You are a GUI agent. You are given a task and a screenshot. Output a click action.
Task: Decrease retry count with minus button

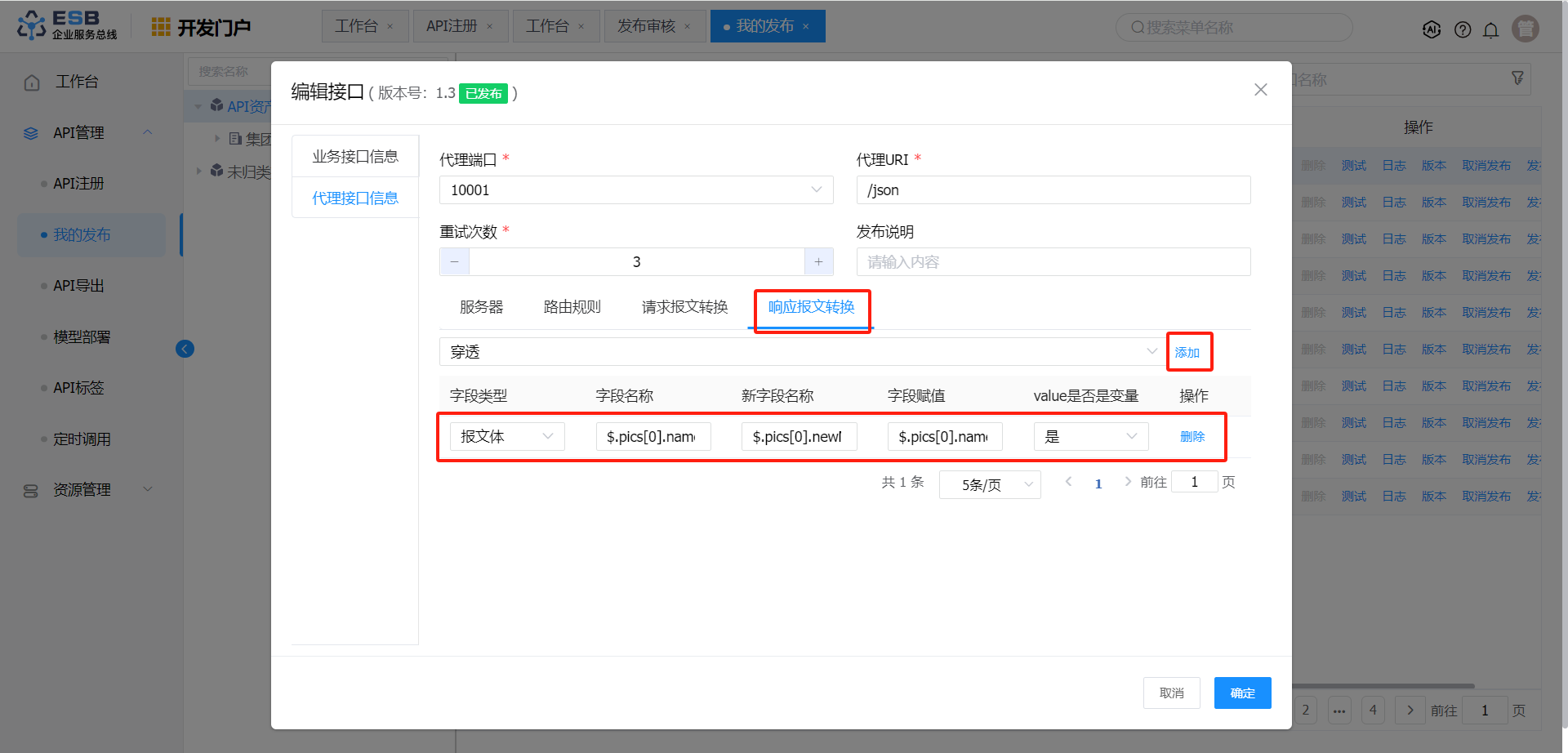coord(455,262)
